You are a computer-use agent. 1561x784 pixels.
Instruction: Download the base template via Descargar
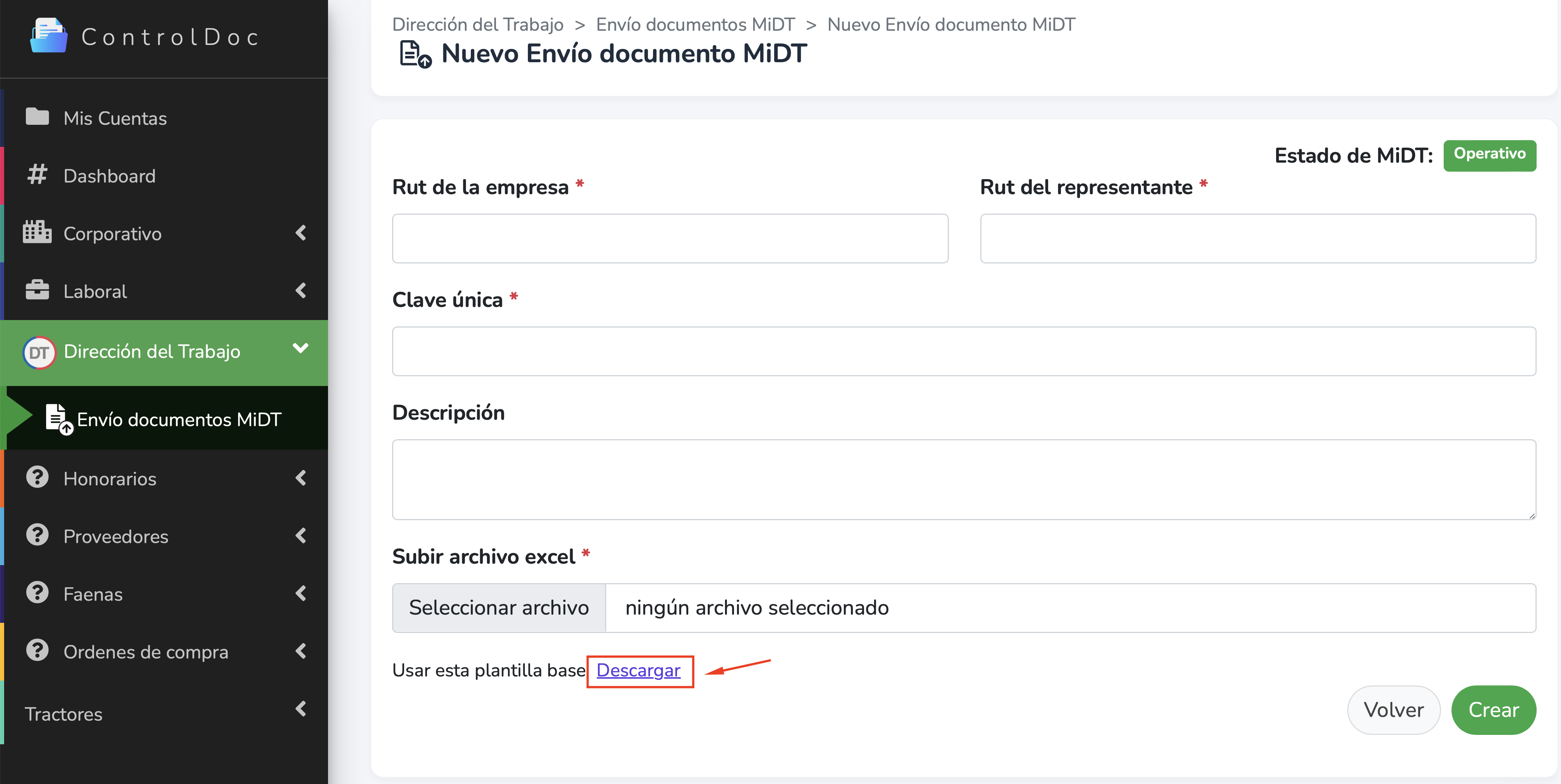coord(638,670)
